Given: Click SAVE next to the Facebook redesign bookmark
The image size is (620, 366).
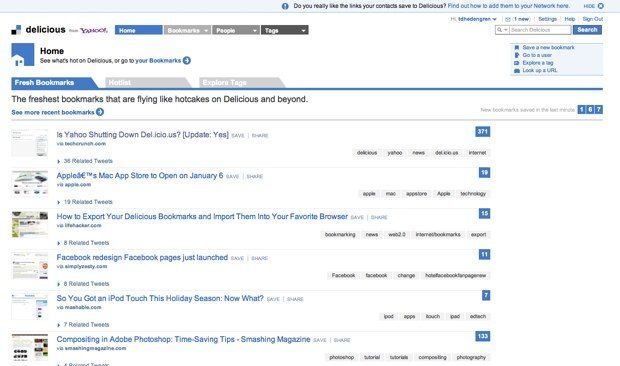Looking at the screenshot, I should pos(237,258).
